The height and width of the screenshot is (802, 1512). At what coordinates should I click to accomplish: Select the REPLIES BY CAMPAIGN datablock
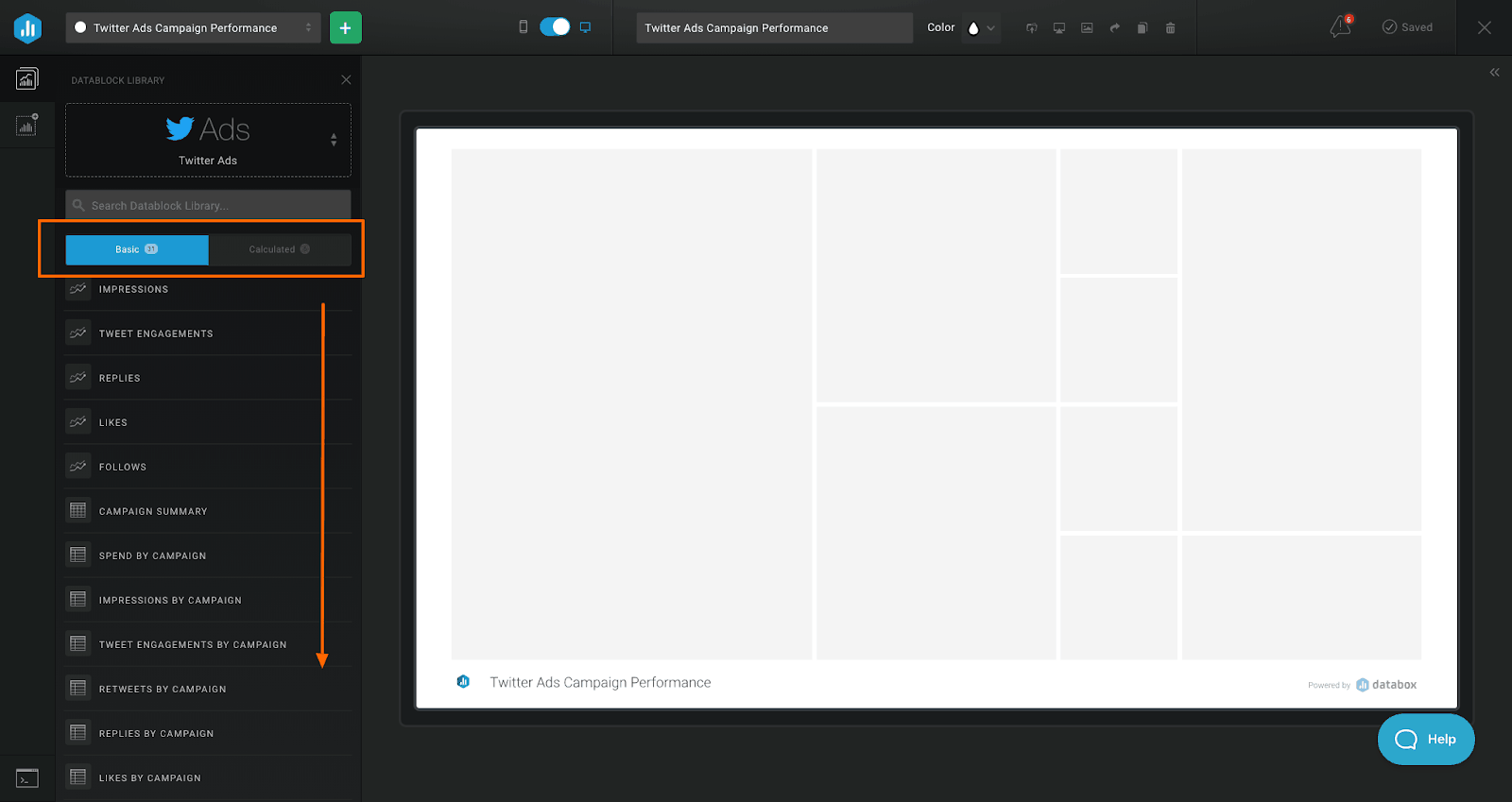pos(208,733)
